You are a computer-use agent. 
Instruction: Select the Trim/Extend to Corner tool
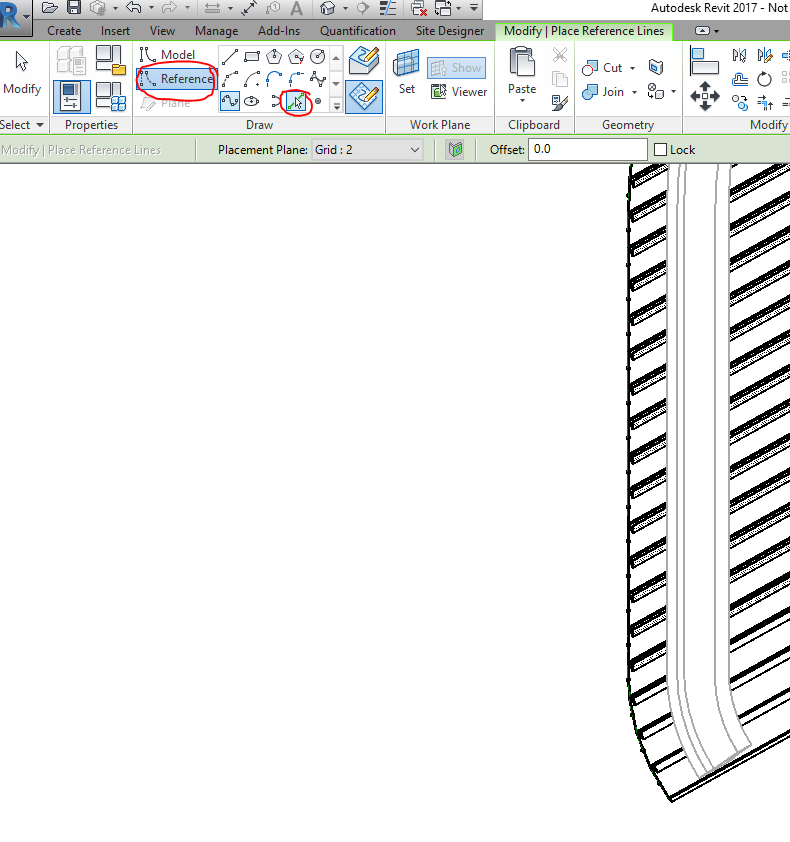point(764,102)
